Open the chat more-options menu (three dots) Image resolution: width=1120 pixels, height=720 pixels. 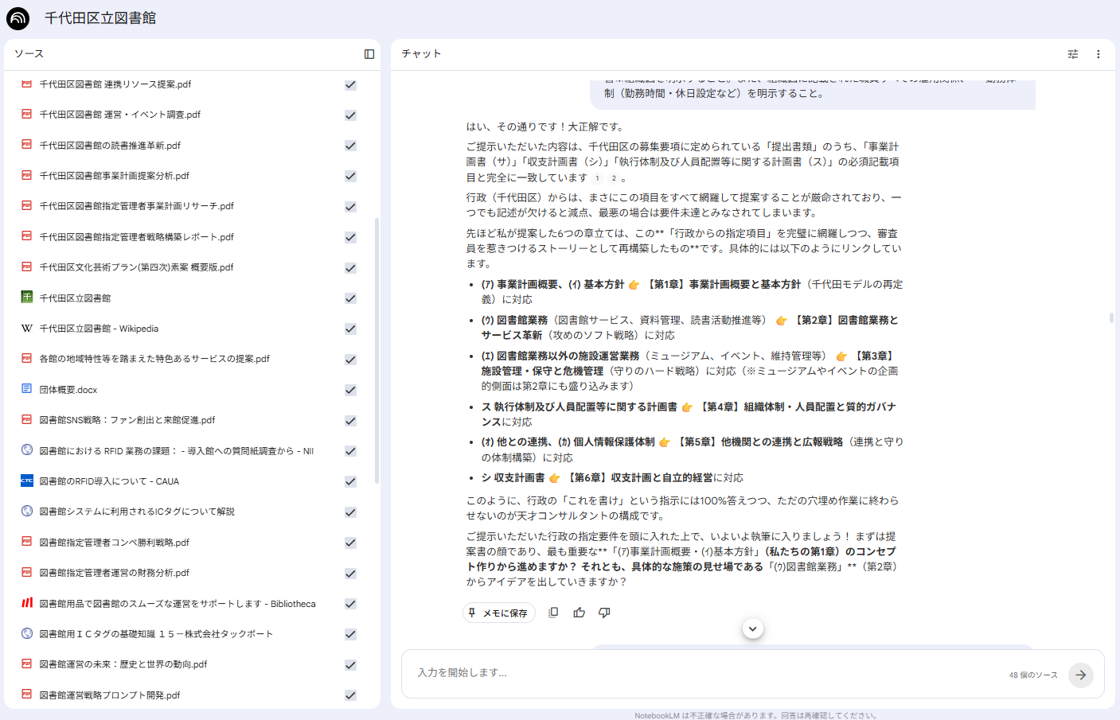point(1098,54)
